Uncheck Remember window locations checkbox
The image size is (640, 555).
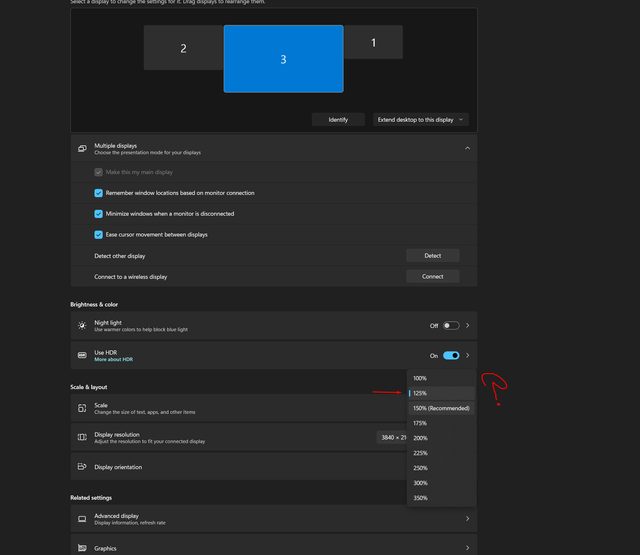[98, 193]
